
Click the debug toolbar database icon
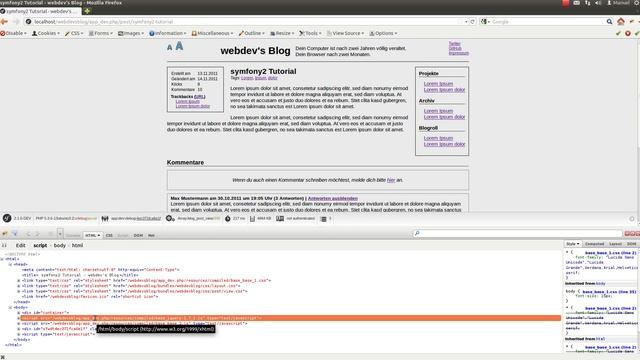324,219
